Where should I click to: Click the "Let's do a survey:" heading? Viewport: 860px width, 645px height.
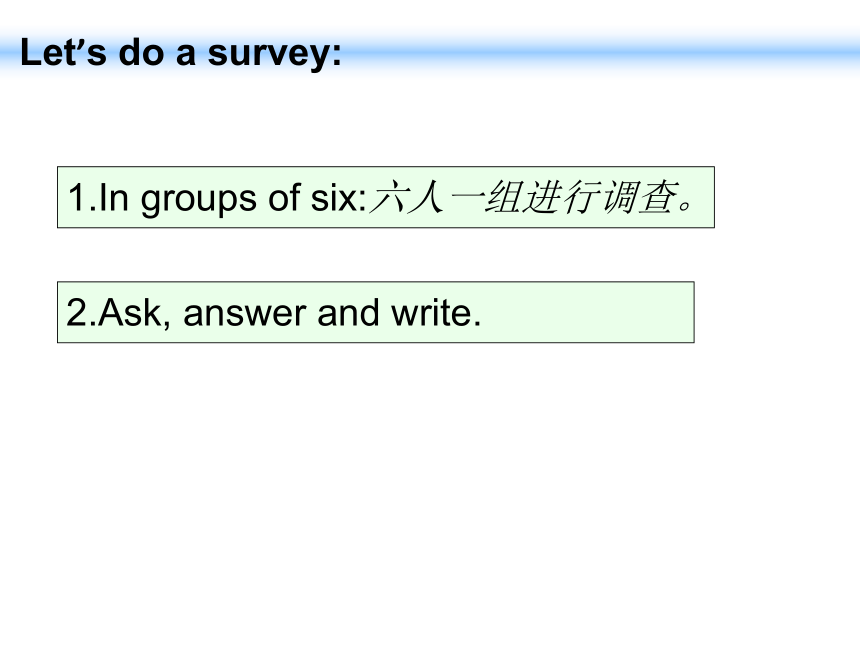tap(180, 53)
